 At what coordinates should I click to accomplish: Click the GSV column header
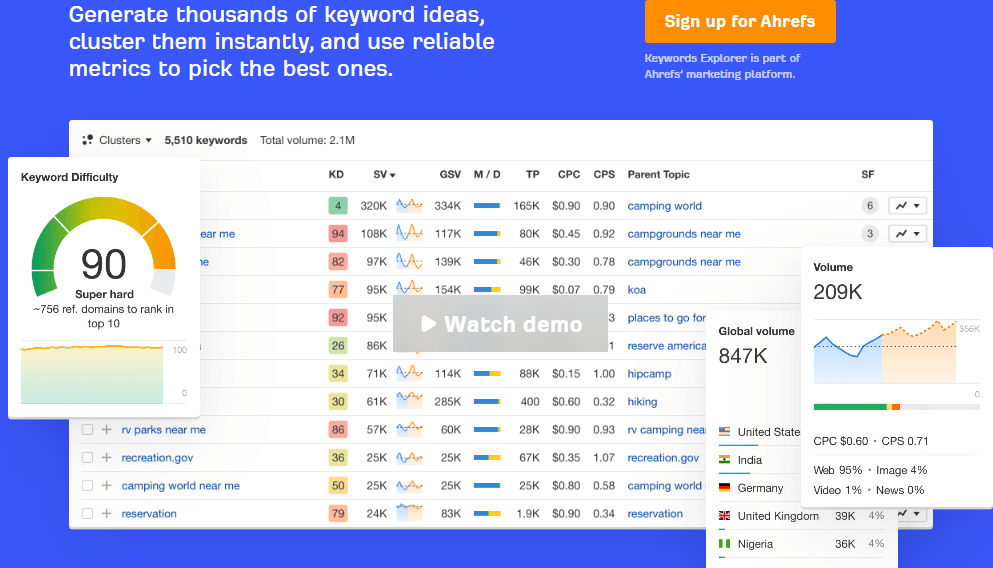click(x=450, y=174)
